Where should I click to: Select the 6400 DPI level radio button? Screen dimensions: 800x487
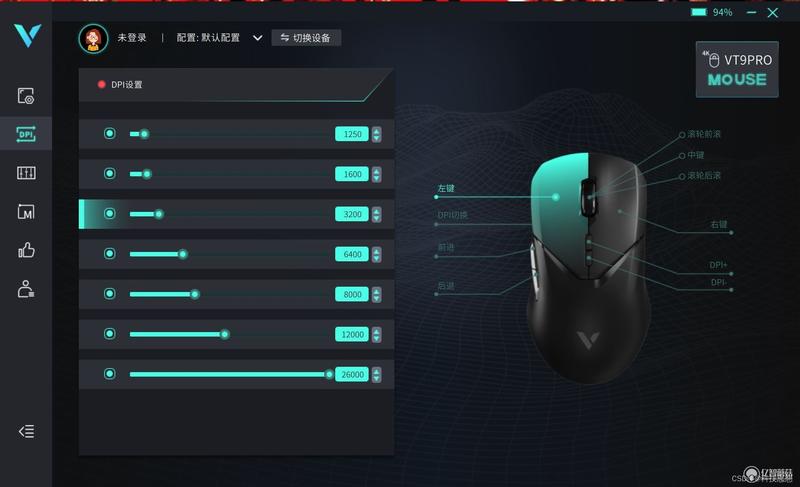point(110,253)
